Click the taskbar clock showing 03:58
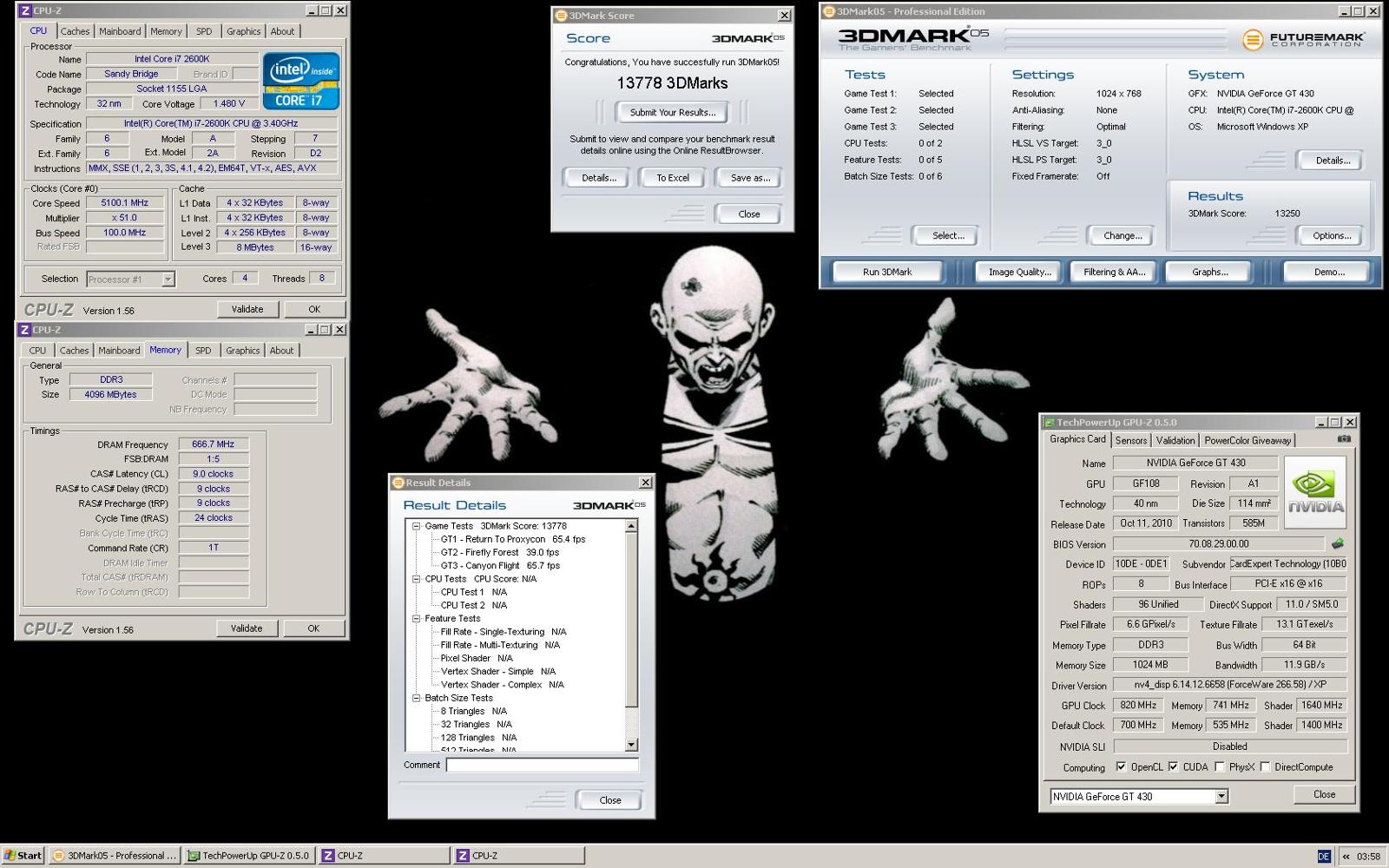This screenshot has width=1389, height=868. point(1368,856)
